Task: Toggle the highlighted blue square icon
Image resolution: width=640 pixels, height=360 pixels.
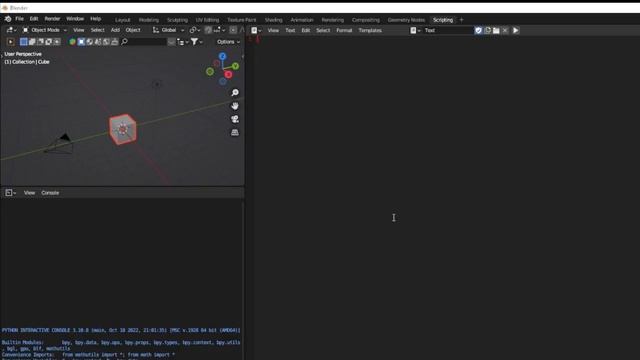Action: coord(81,42)
